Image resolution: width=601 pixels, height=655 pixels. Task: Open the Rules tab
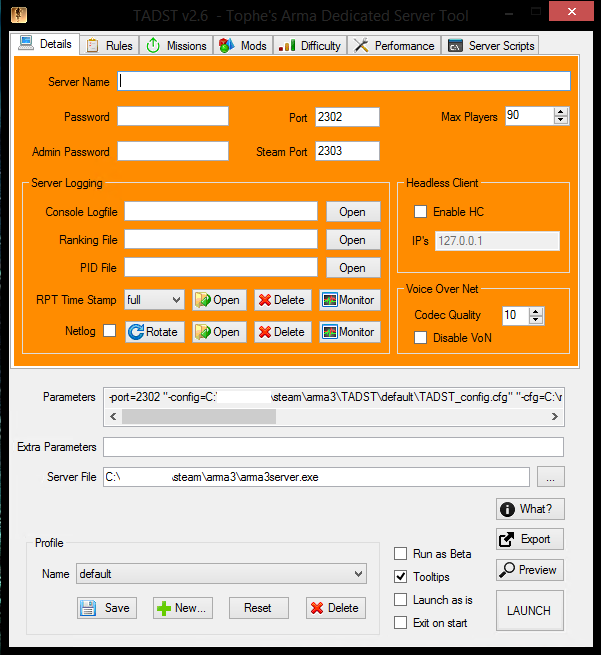tap(109, 46)
